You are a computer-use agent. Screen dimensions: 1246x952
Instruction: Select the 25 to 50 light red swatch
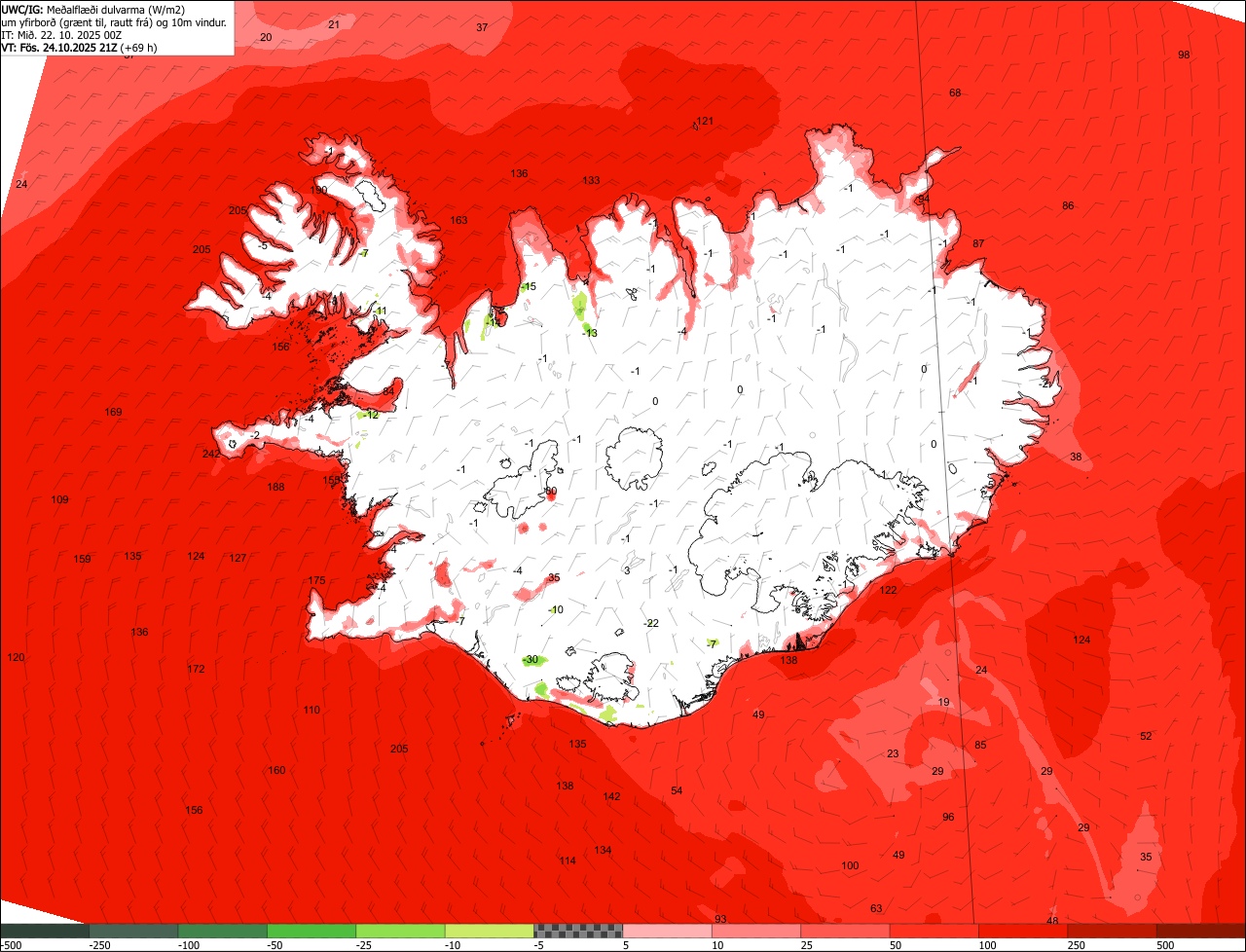[x=845, y=931]
